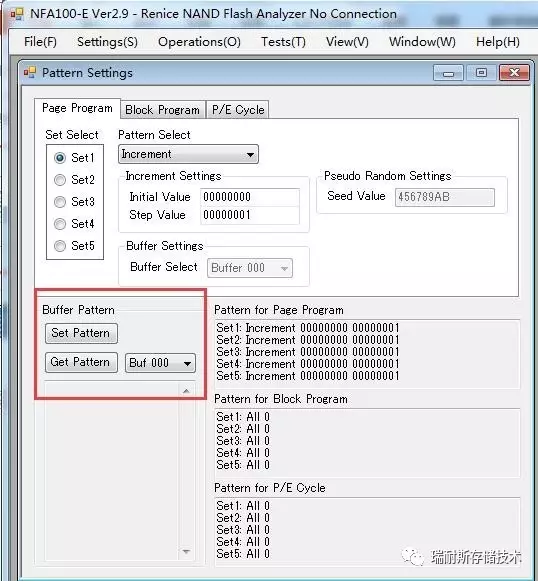The height and width of the screenshot is (581, 538).
Task: Click the 'Set5: Increment 00000000 00000001' line
Action: (x=308, y=376)
